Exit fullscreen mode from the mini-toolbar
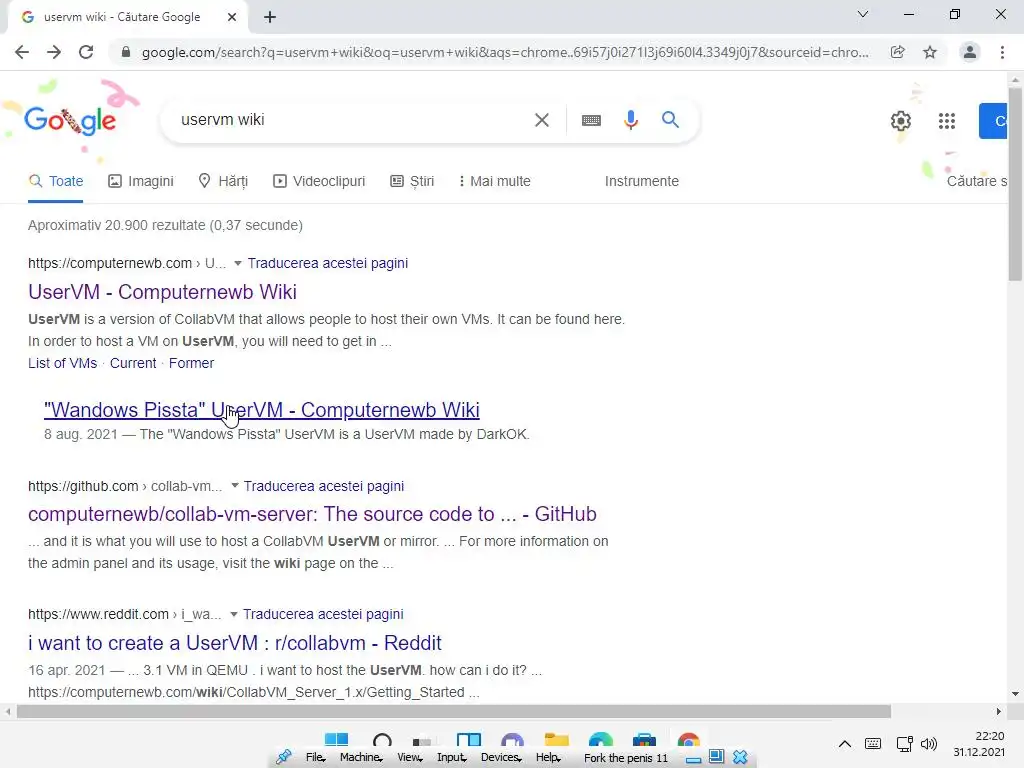Image resolution: width=1024 pixels, height=768 pixels. [x=716, y=757]
